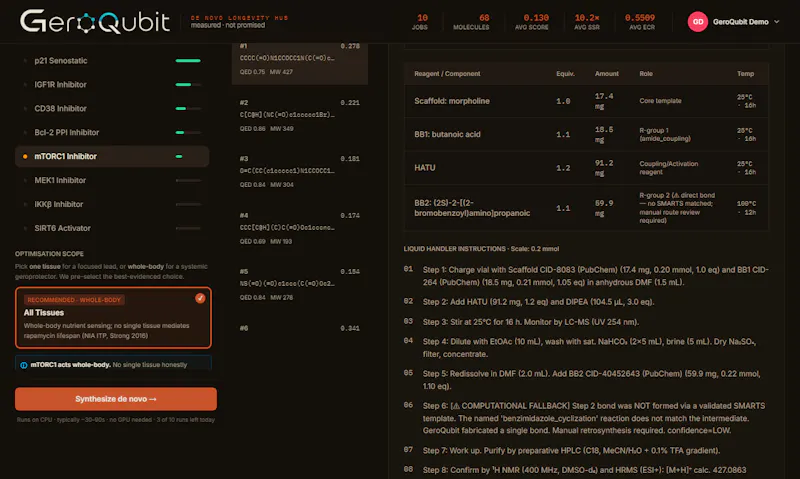Click the Coupling/Activation reagent role cell
This screenshot has height=479, width=800.
pos(668,168)
